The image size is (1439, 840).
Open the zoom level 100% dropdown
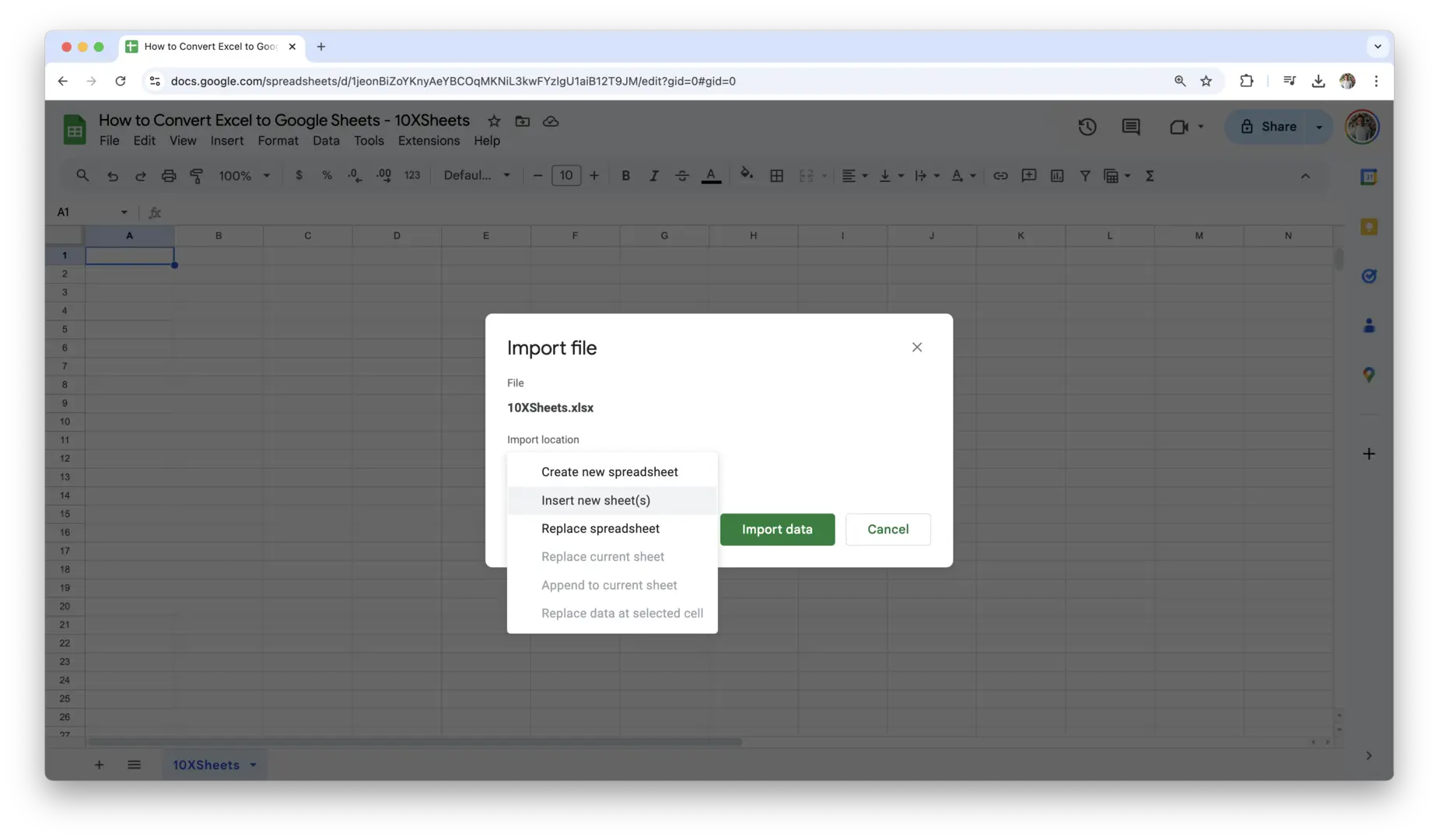click(x=244, y=176)
